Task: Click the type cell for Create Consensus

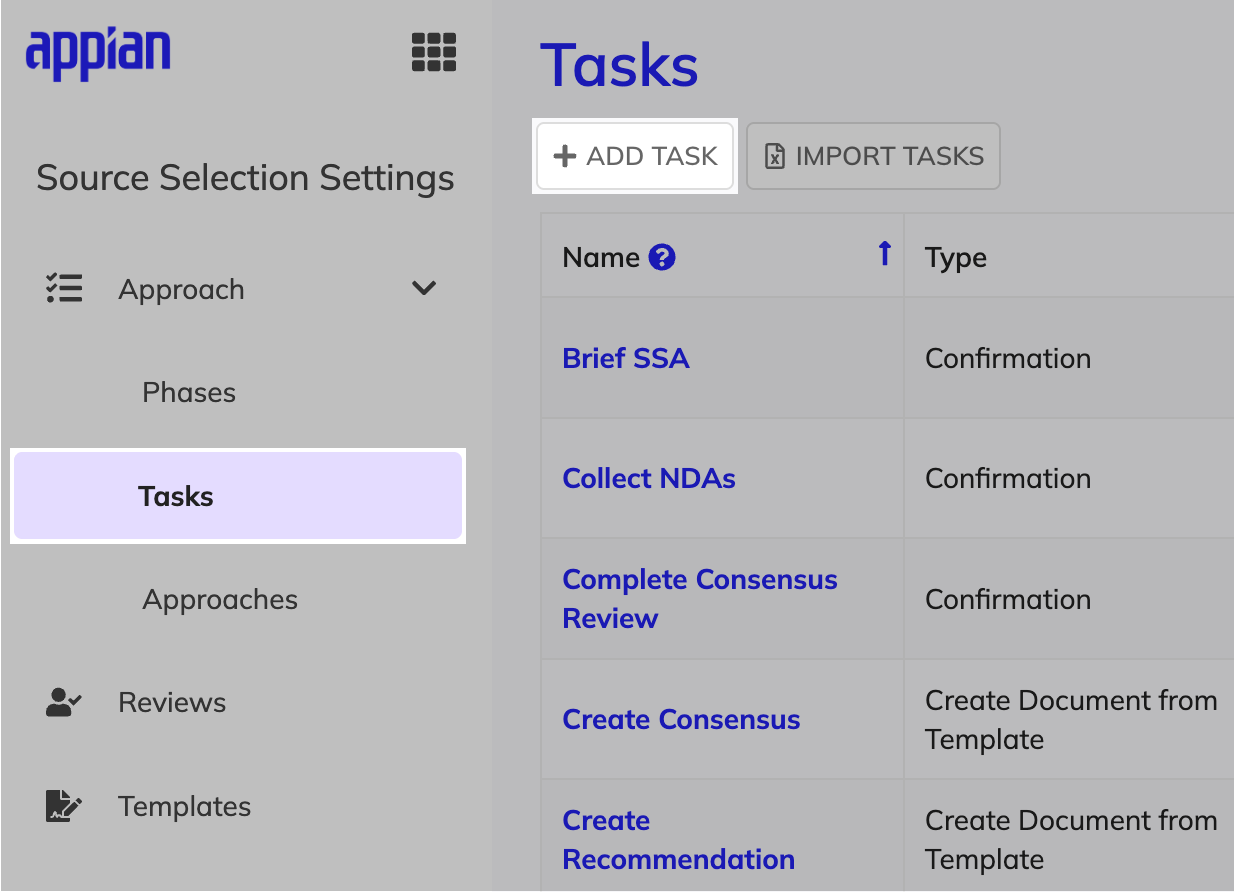Action: click(x=1071, y=720)
